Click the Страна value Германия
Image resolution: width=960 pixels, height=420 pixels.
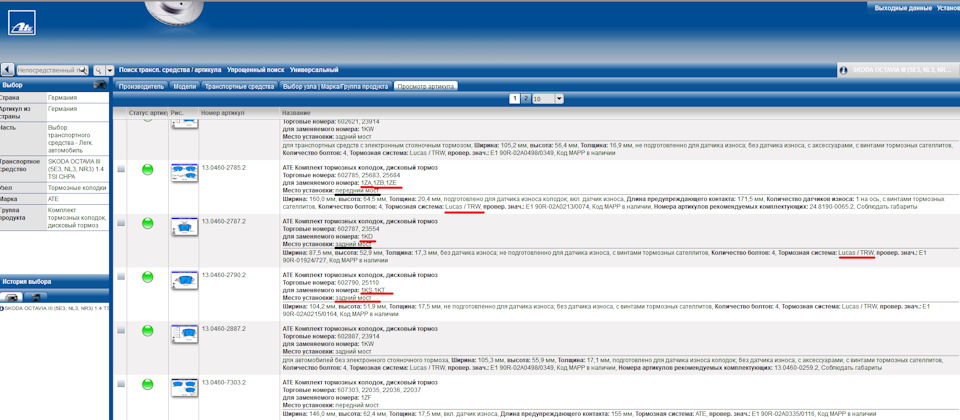tap(62, 97)
